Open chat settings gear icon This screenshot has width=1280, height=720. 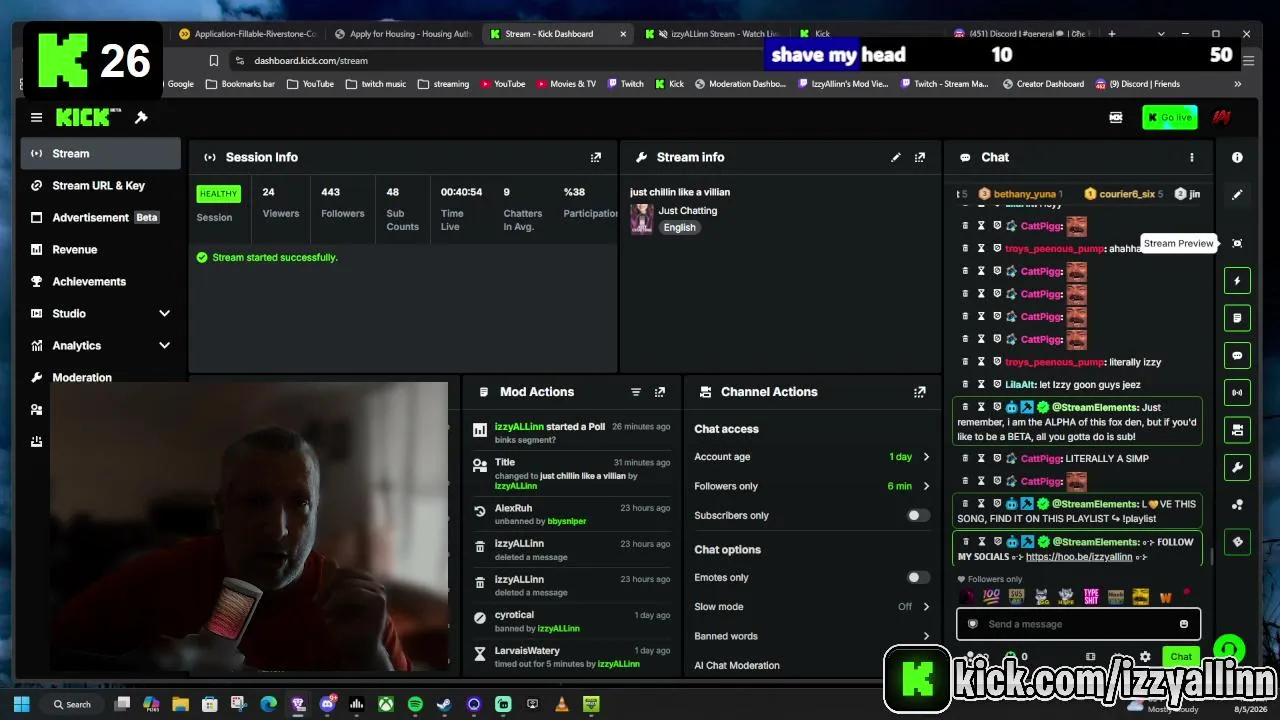1145,657
